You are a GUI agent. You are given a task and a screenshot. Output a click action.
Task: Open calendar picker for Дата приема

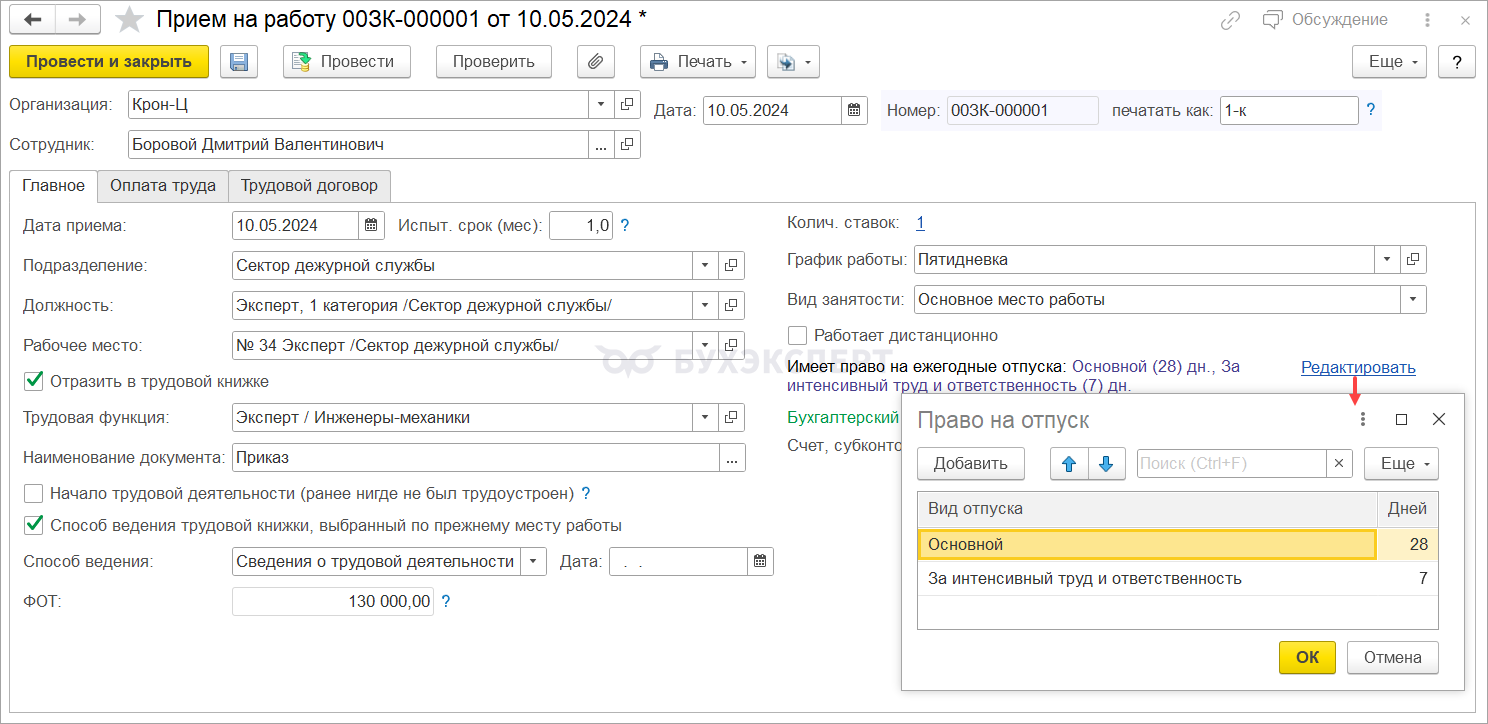pos(371,226)
